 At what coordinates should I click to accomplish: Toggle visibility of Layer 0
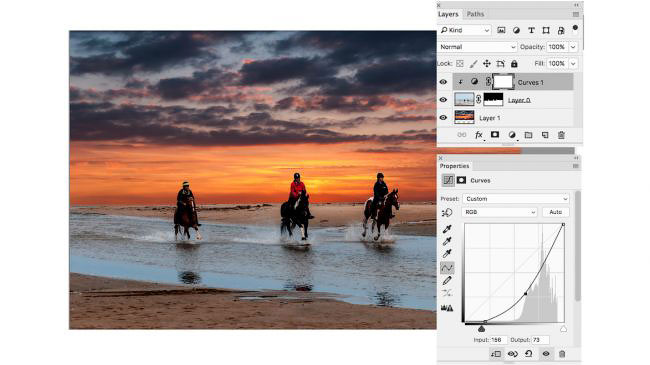pos(443,100)
